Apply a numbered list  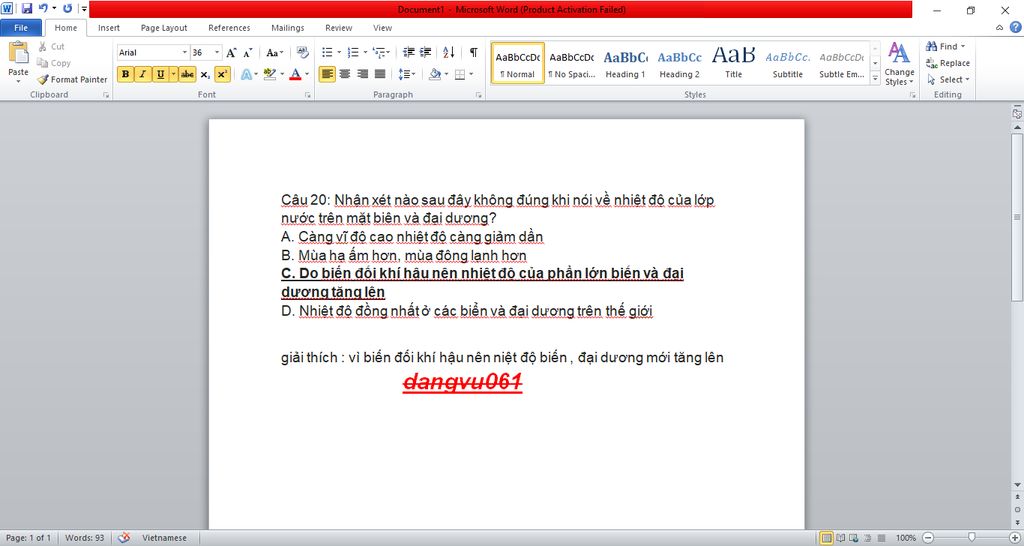click(353, 53)
